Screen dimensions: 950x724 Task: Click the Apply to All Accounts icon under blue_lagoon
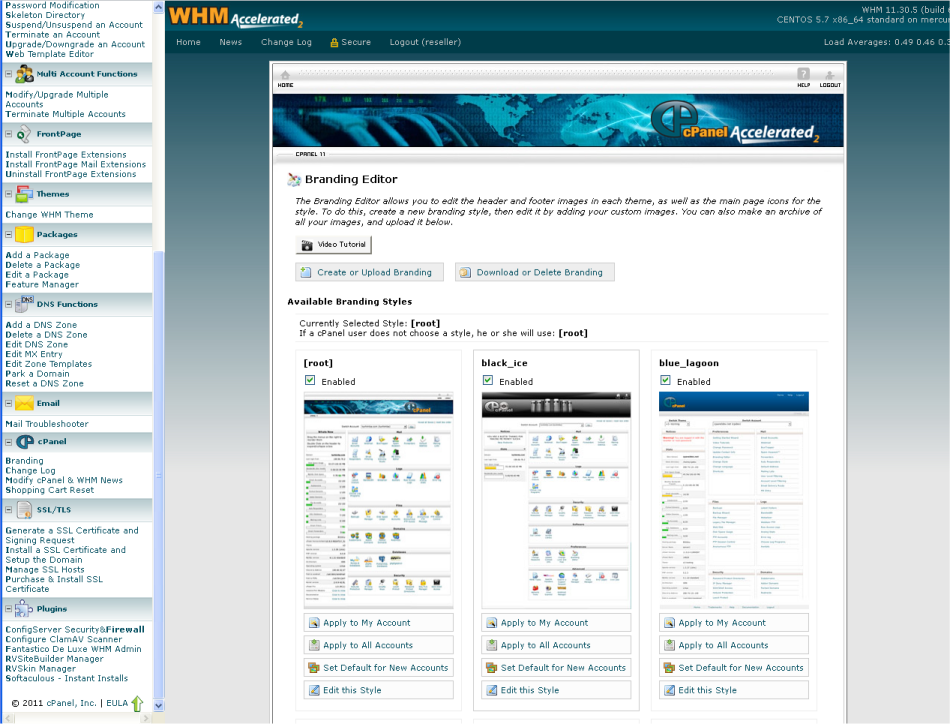pyautogui.click(x=669, y=645)
